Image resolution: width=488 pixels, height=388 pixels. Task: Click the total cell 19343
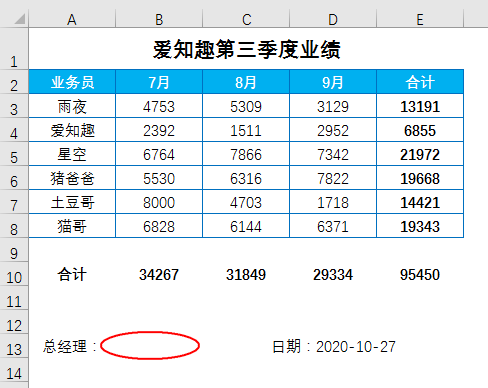click(420, 226)
